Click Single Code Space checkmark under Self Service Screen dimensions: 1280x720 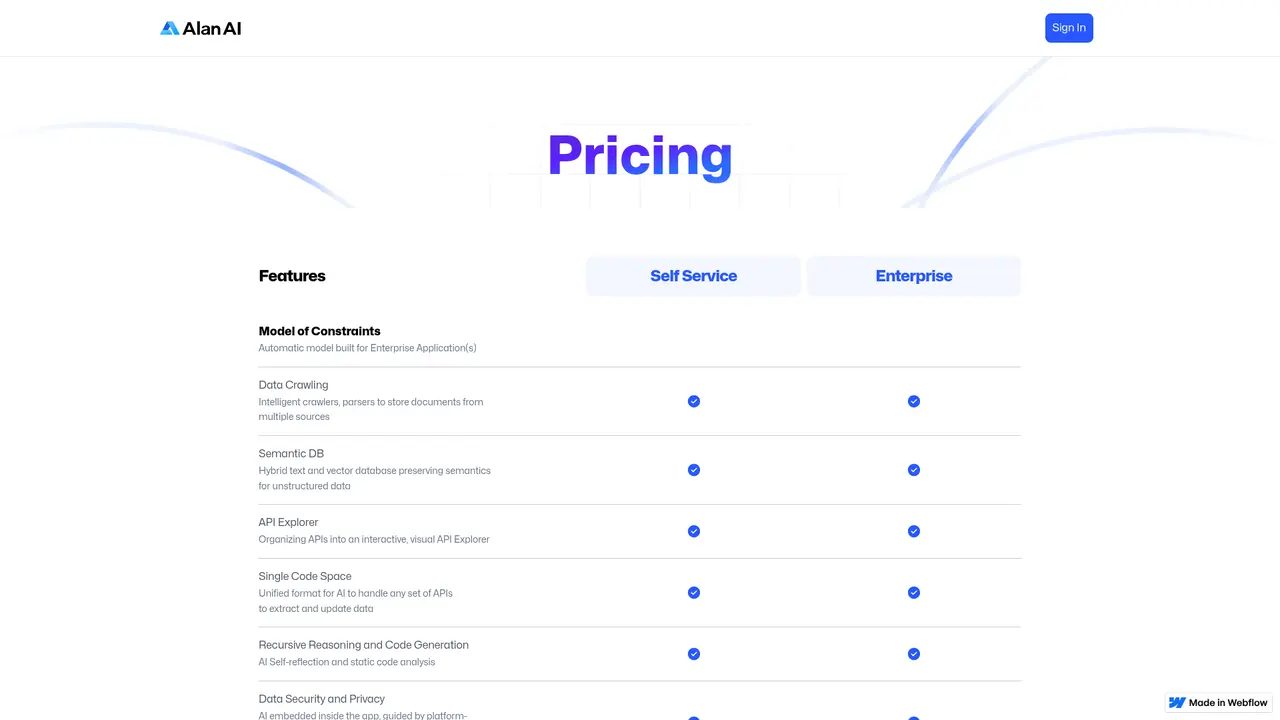pos(694,592)
